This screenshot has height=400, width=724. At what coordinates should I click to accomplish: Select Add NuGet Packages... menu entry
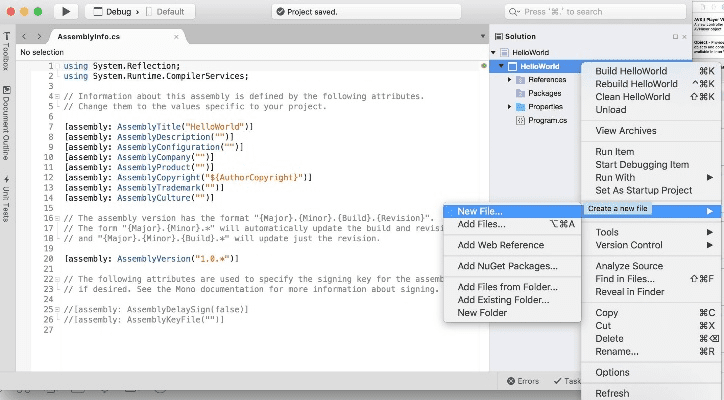point(507,266)
